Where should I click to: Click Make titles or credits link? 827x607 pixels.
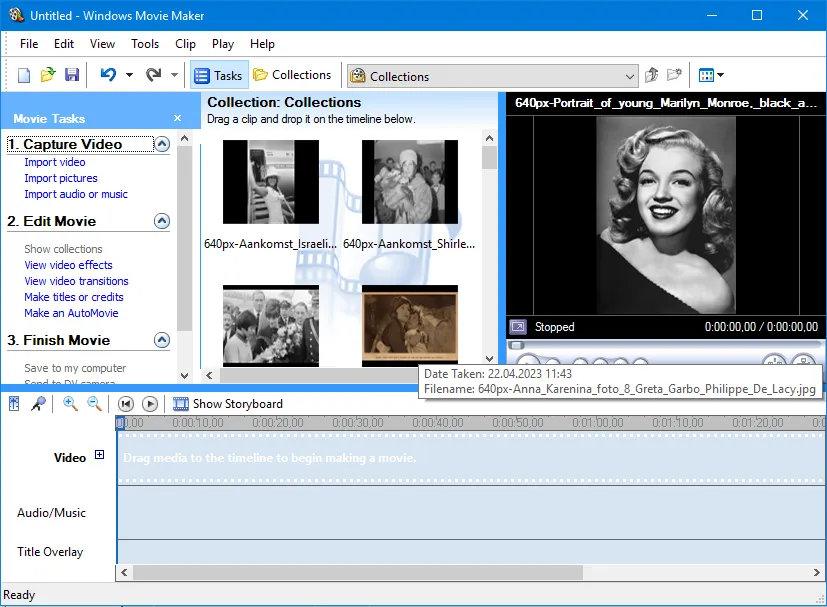pyautogui.click(x=74, y=297)
